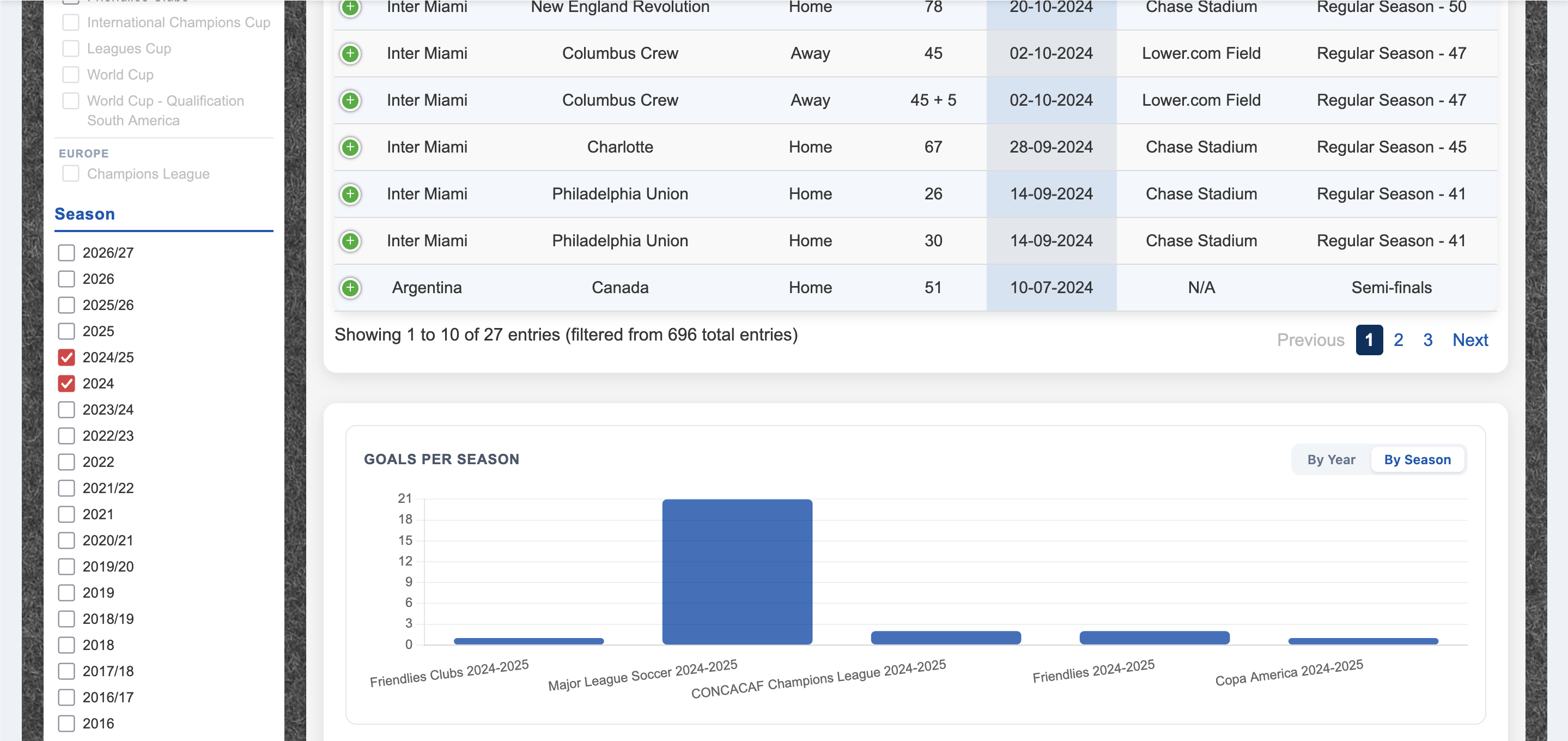Click the Showing 1 to 10 entries text
1568x741 pixels.
pyautogui.click(x=566, y=335)
